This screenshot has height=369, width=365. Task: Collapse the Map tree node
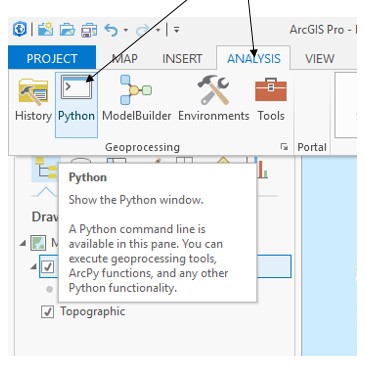pos(23,243)
